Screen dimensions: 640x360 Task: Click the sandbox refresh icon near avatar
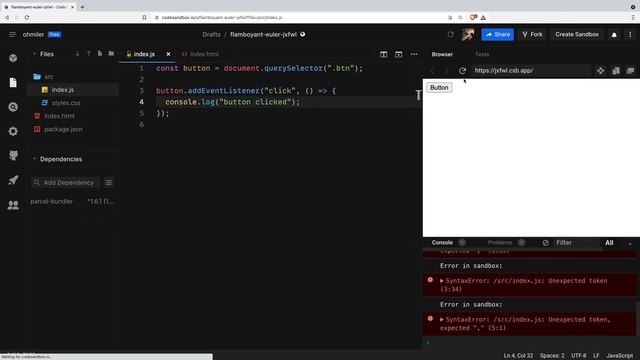(450, 35)
